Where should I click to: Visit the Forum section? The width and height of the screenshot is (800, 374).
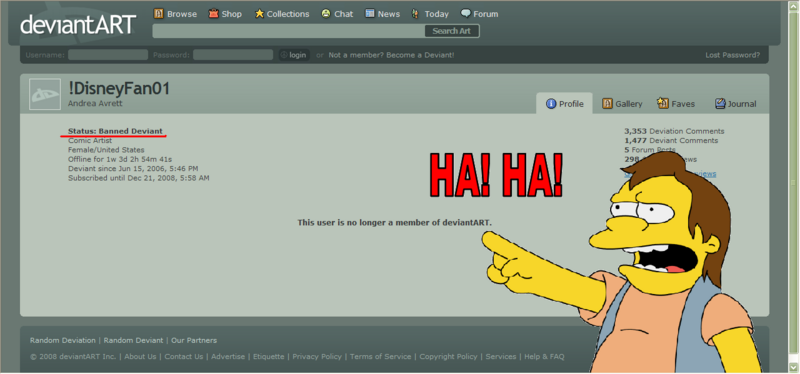click(480, 14)
